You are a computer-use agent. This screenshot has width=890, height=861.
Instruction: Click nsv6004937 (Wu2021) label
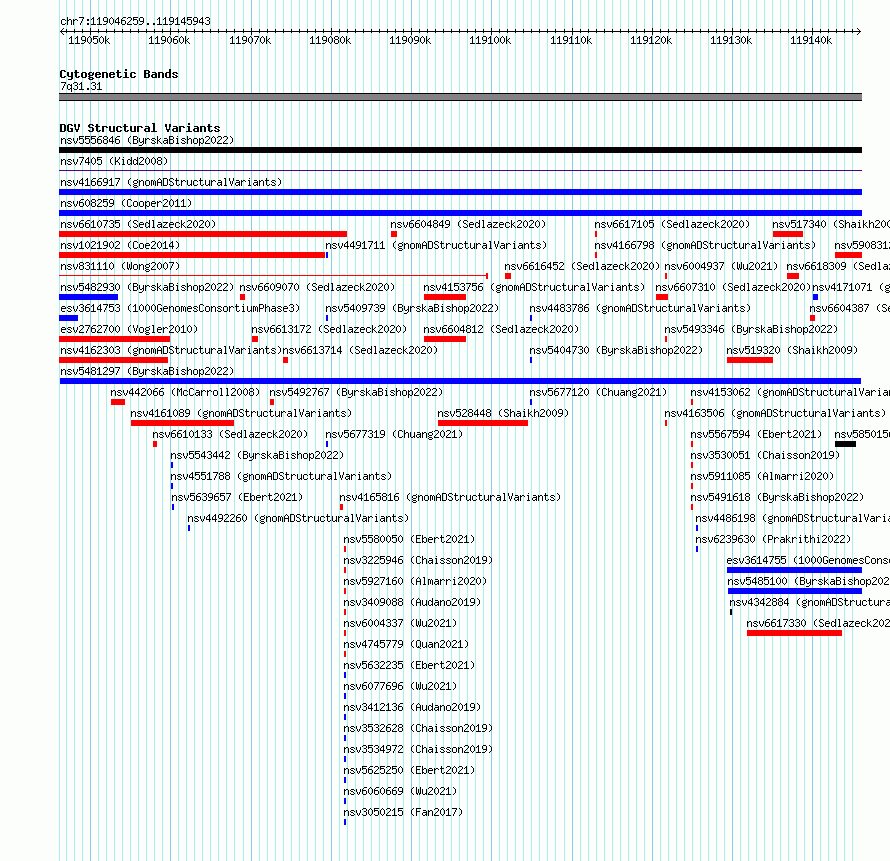pyautogui.click(x=721, y=266)
